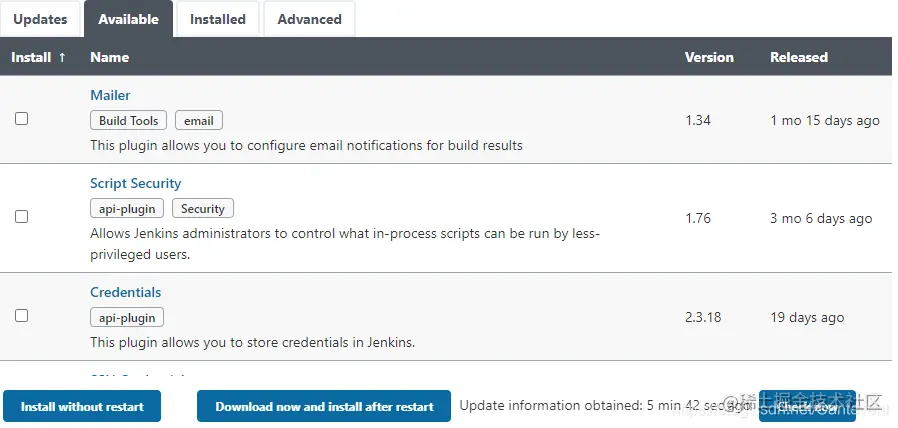Viewport: 898px width, 428px height.
Task: Select the Available tab
Action: pyautogui.click(x=128, y=19)
